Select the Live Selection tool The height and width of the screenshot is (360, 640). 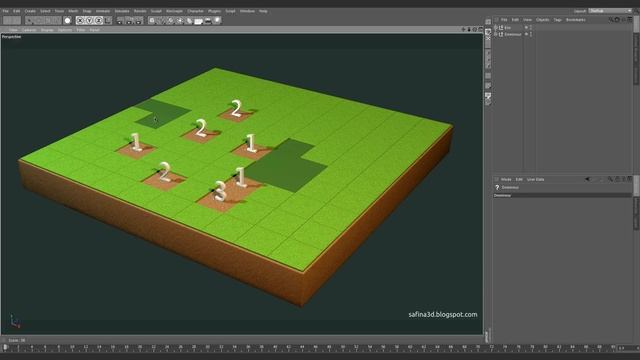tap(29, 20)
